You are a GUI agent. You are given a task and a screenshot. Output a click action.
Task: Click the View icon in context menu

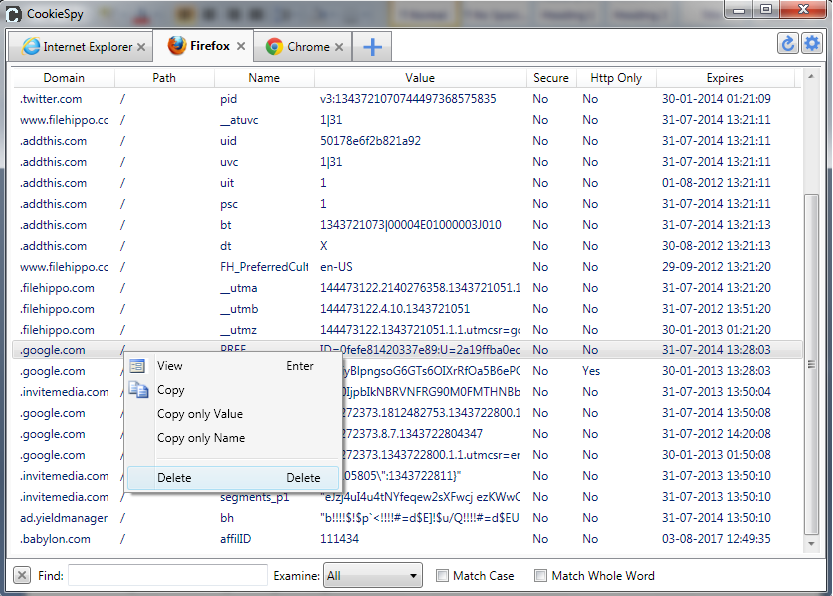pos(137,366)
